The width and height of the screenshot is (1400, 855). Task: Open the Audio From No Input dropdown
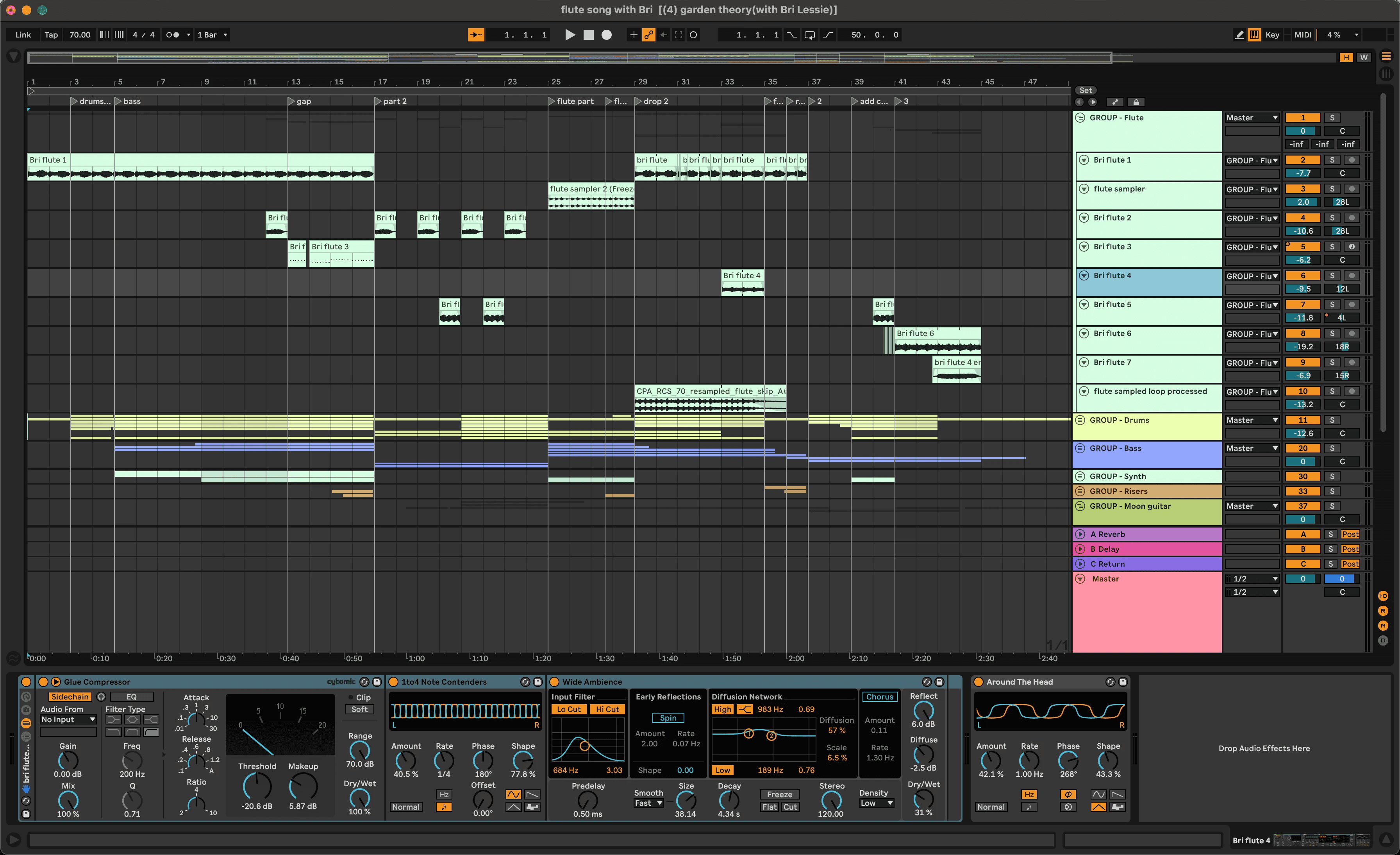point(68,719)
